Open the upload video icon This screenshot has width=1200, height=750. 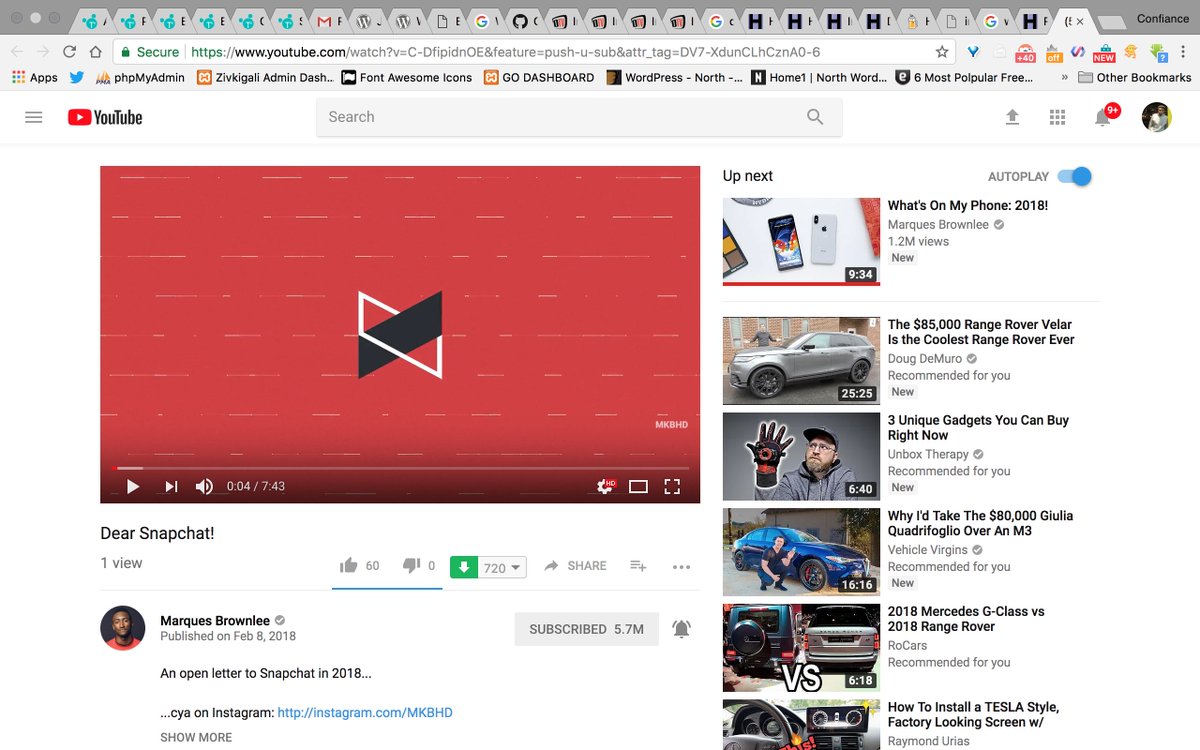[x=1012, y=117]
